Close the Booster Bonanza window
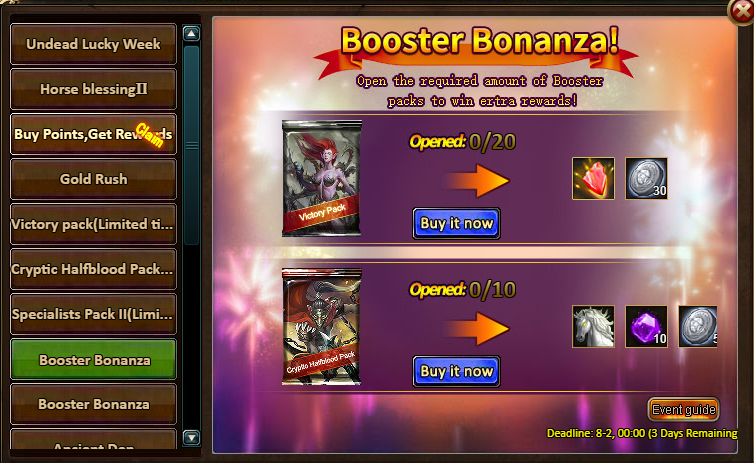The height and width of the screenshot is (463, 754). point(741,12)
